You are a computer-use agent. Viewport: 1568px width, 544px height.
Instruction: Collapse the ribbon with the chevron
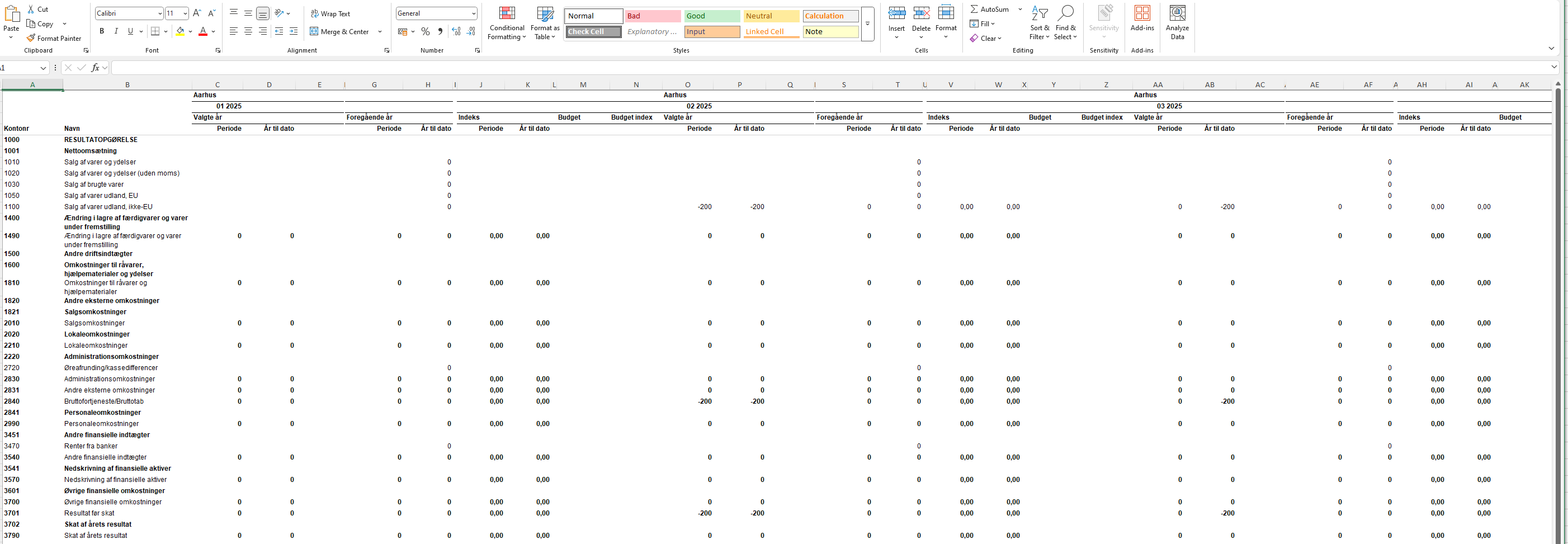tap(1551, 49)
